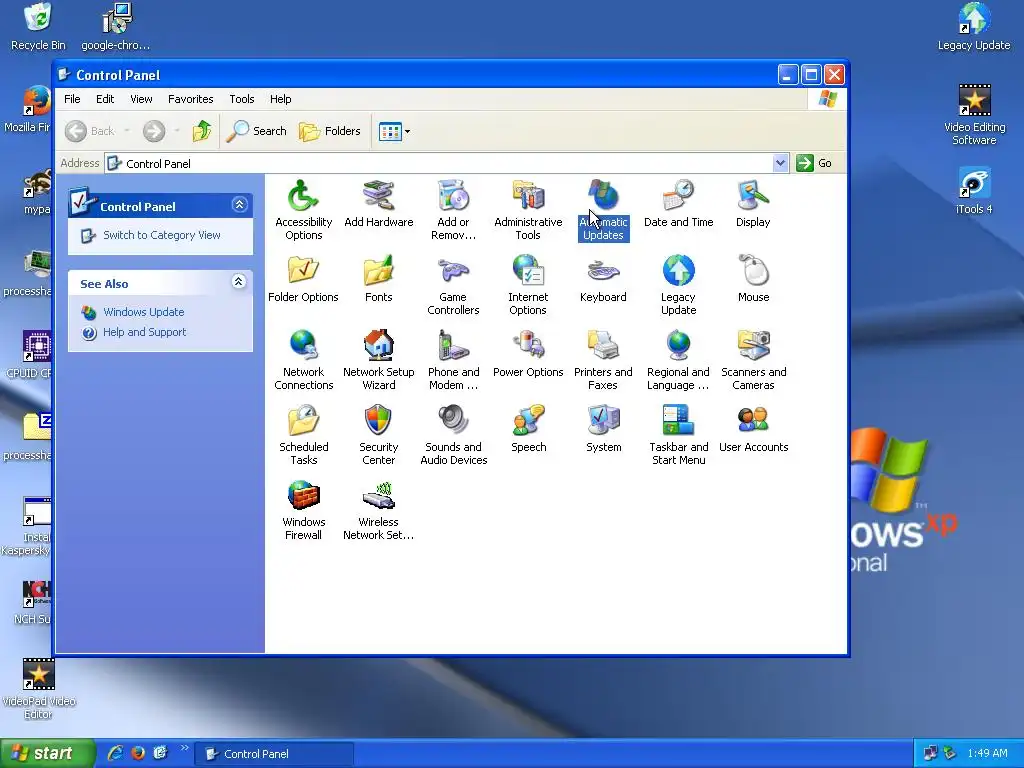1024x768 pixels.
Task: Launch Internet Explorer from Quick Launch
Action: [116, 754]
